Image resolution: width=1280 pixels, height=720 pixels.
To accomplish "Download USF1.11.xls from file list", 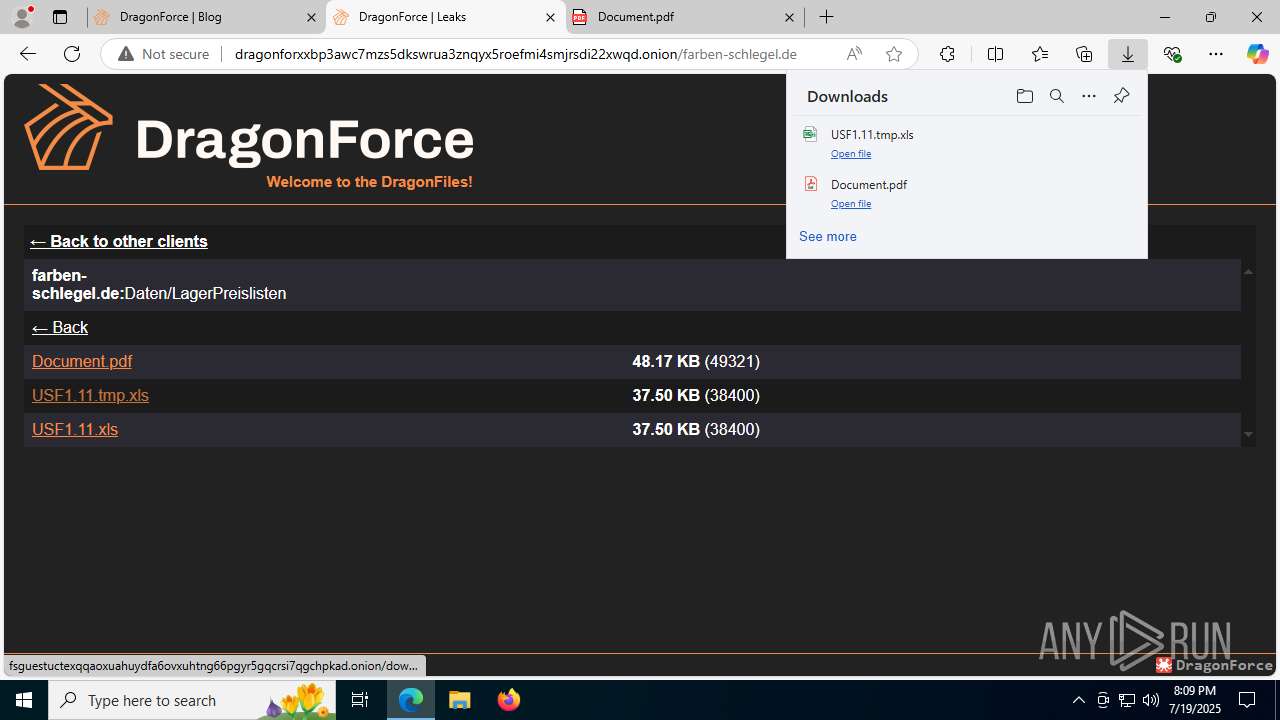I will pos(75,429).
